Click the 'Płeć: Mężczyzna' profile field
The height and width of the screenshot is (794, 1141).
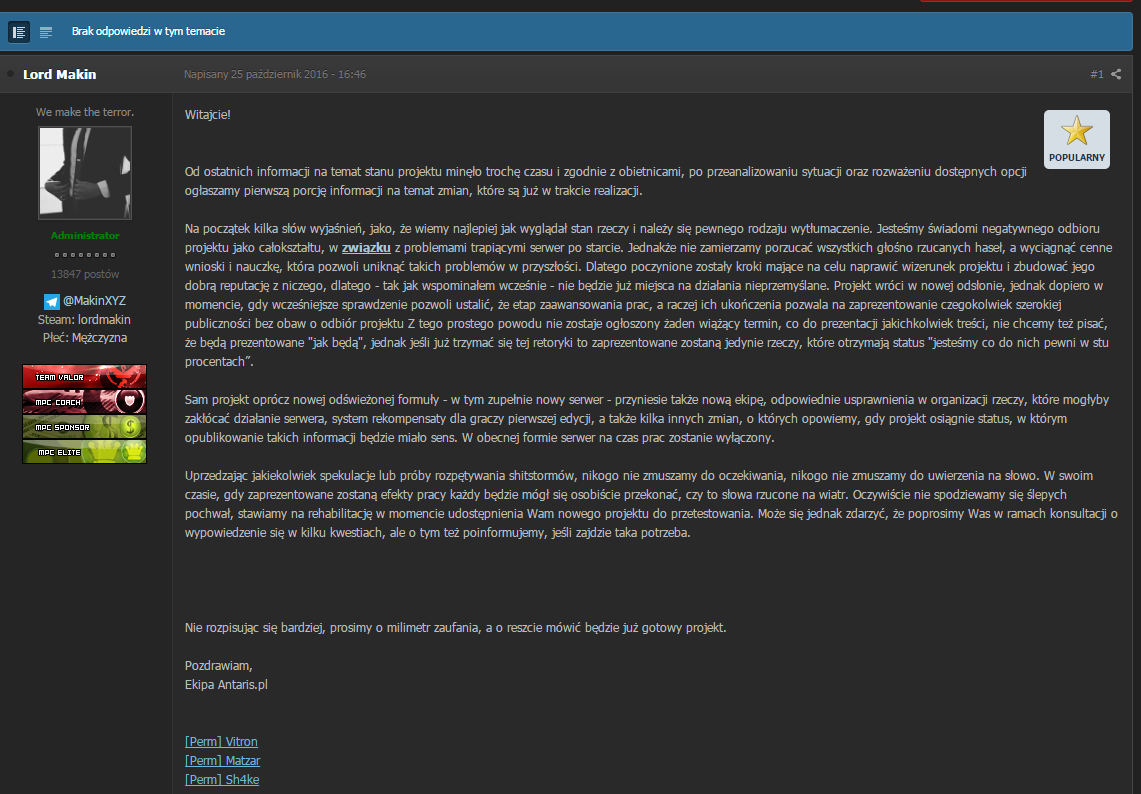85,338
